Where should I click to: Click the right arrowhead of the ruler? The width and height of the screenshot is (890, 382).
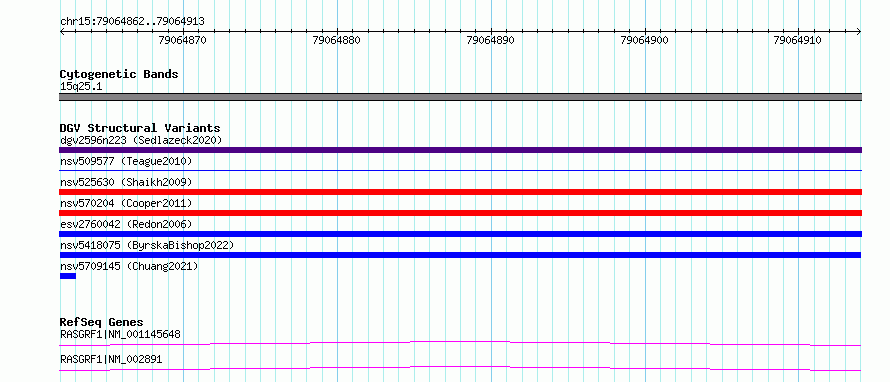[x=859, y=32]
